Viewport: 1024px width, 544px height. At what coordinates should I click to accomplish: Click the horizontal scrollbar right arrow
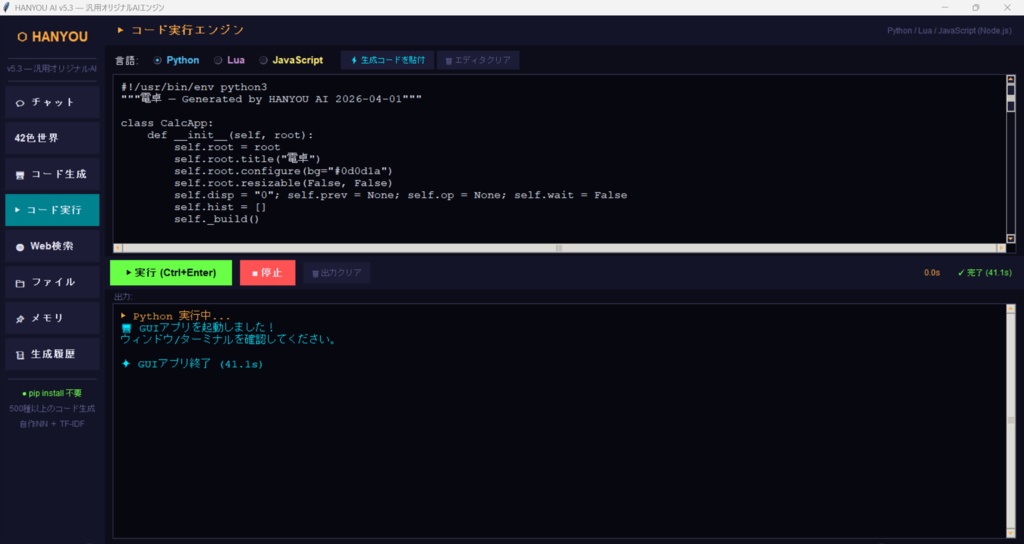1001,248
